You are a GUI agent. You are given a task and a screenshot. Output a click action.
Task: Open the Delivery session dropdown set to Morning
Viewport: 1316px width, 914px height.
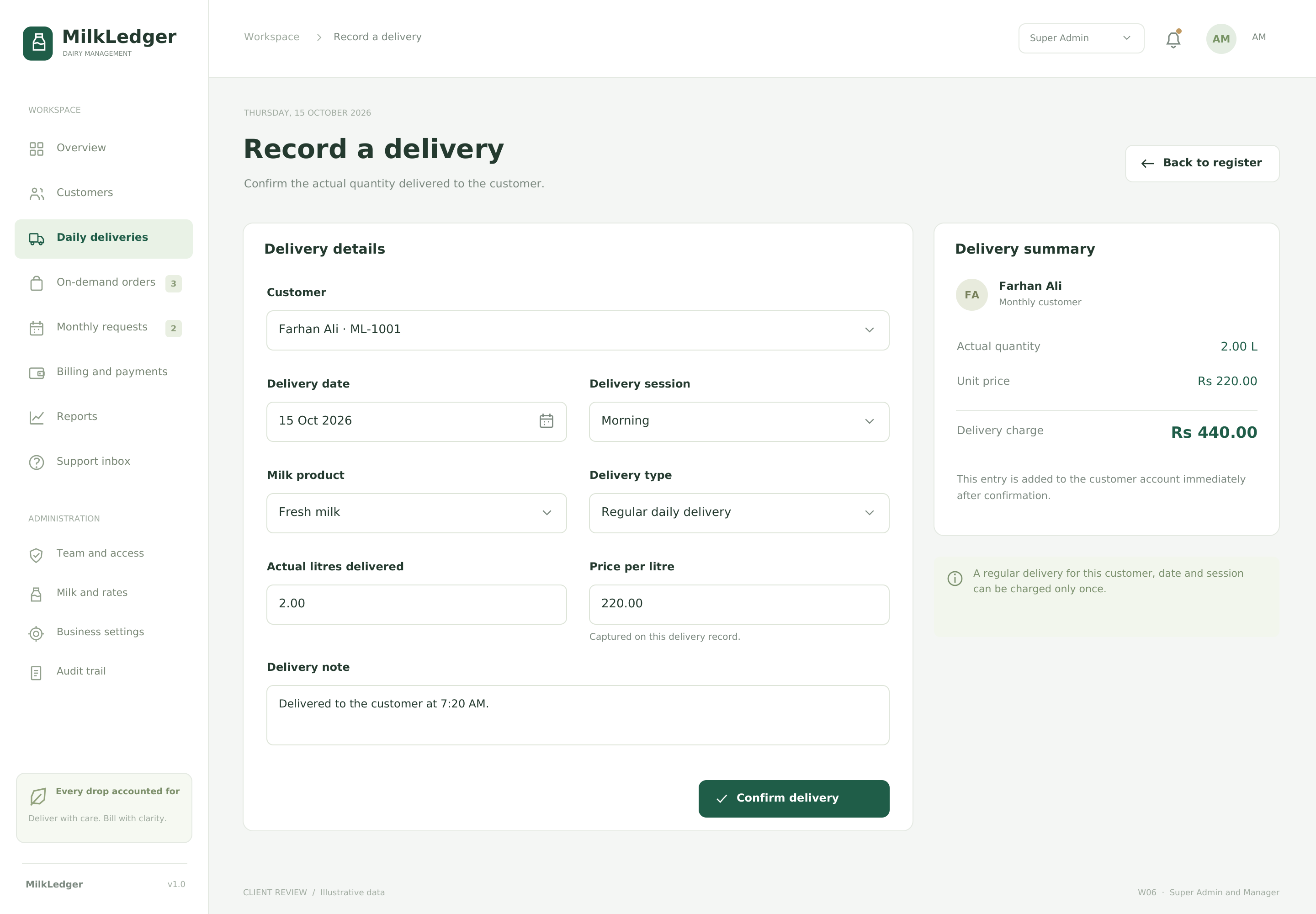[739, 421]
